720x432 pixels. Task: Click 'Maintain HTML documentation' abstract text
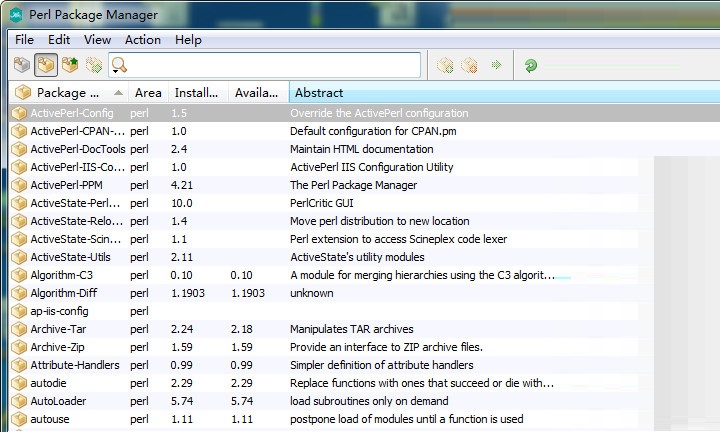[362, 149]
